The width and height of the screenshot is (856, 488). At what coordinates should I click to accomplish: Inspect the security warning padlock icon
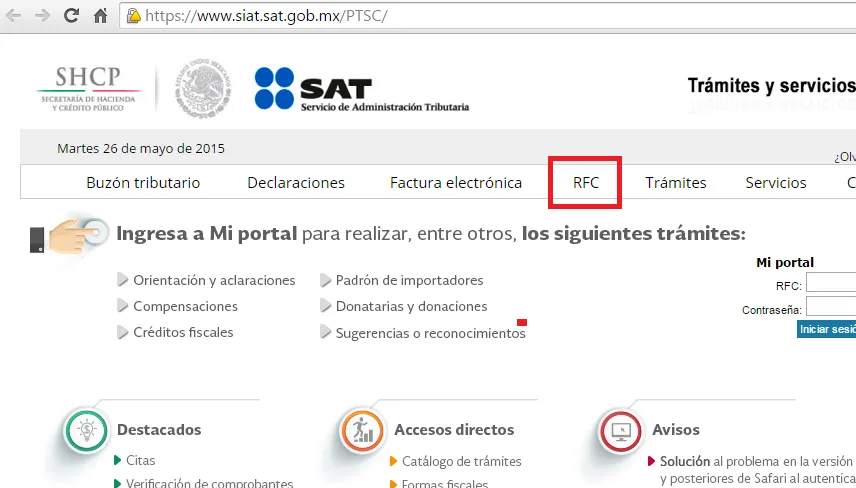pyautogui.click(x=133, y=16)
